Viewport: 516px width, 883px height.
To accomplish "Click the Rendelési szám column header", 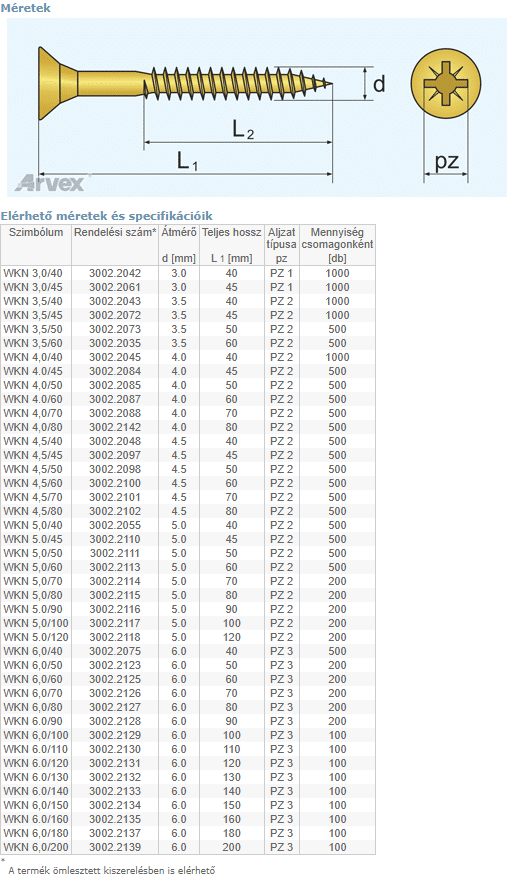I will pyautogui.click(x=115, y=232).
